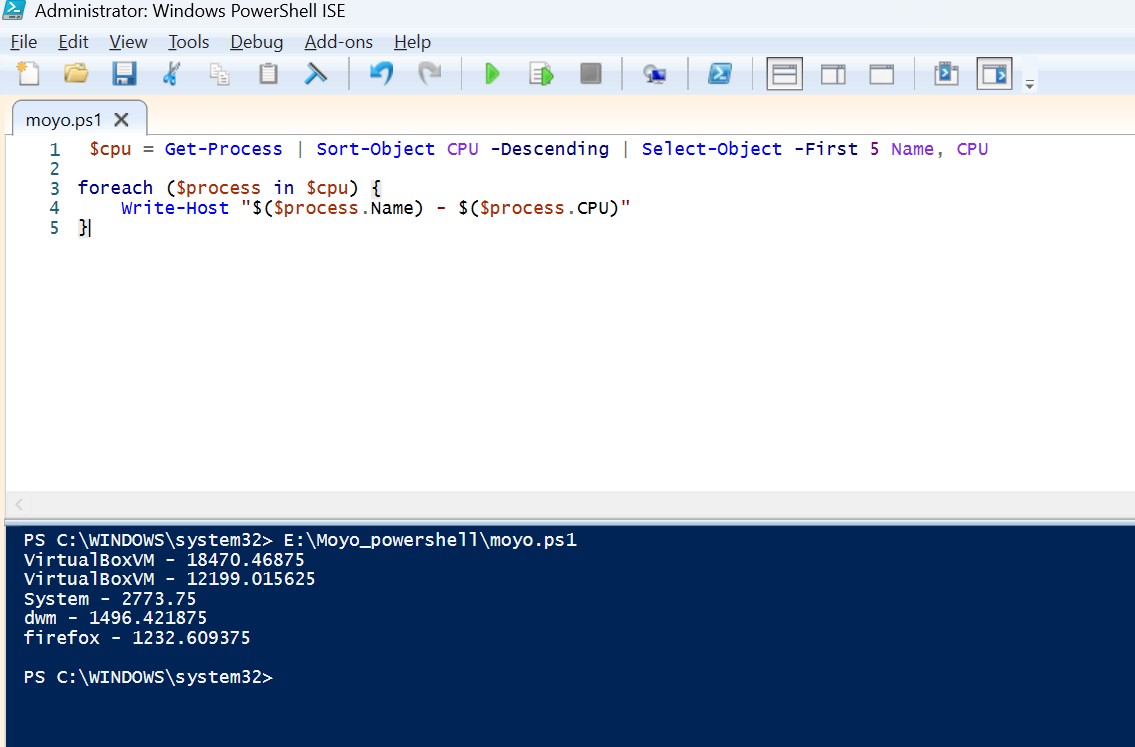Cut selection with the scissors icon
Image resolution: width=1135 pixels, height=747 pixels.
172,74
